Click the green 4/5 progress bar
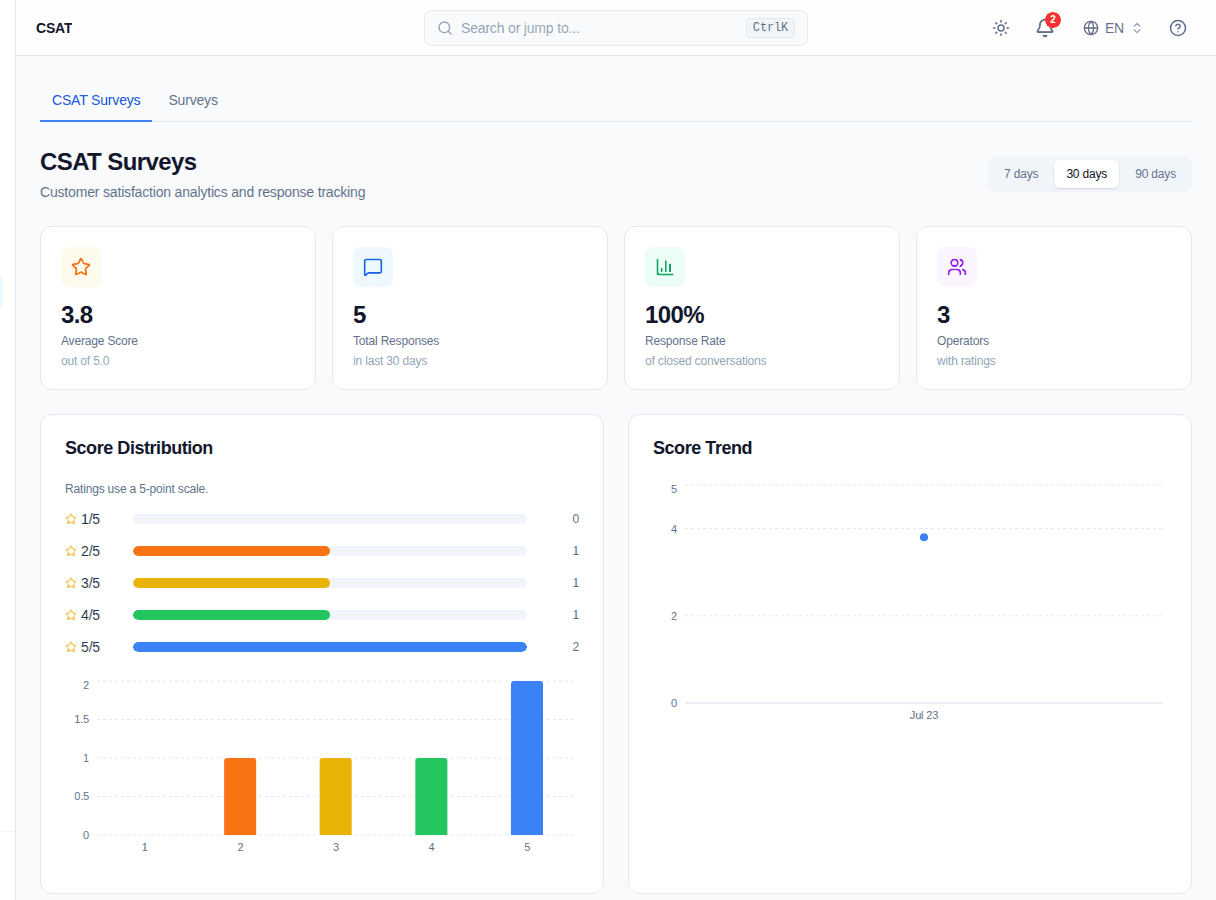 tap(231, 615)
